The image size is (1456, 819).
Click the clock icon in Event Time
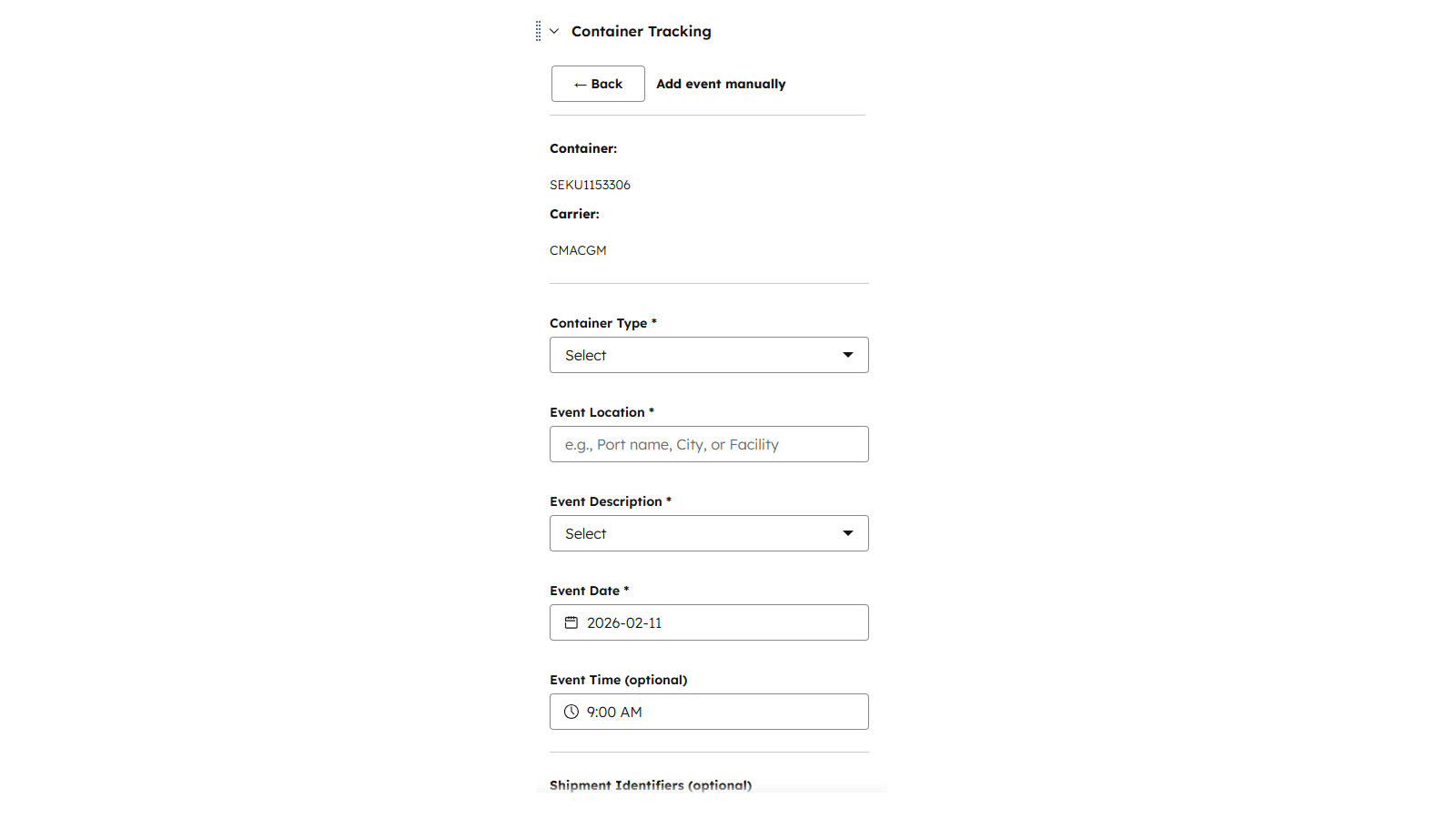(x=571, y=712)
